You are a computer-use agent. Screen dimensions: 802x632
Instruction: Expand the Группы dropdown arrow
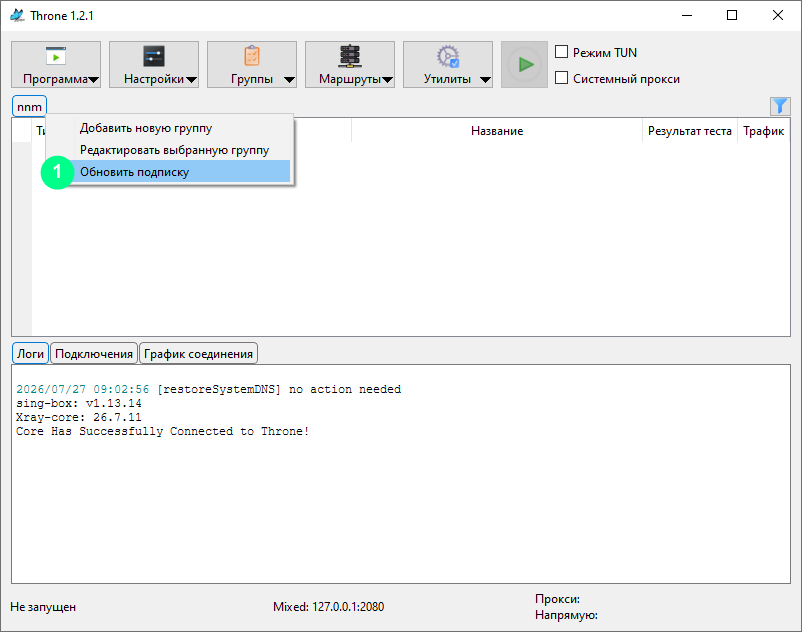(289, 79)
